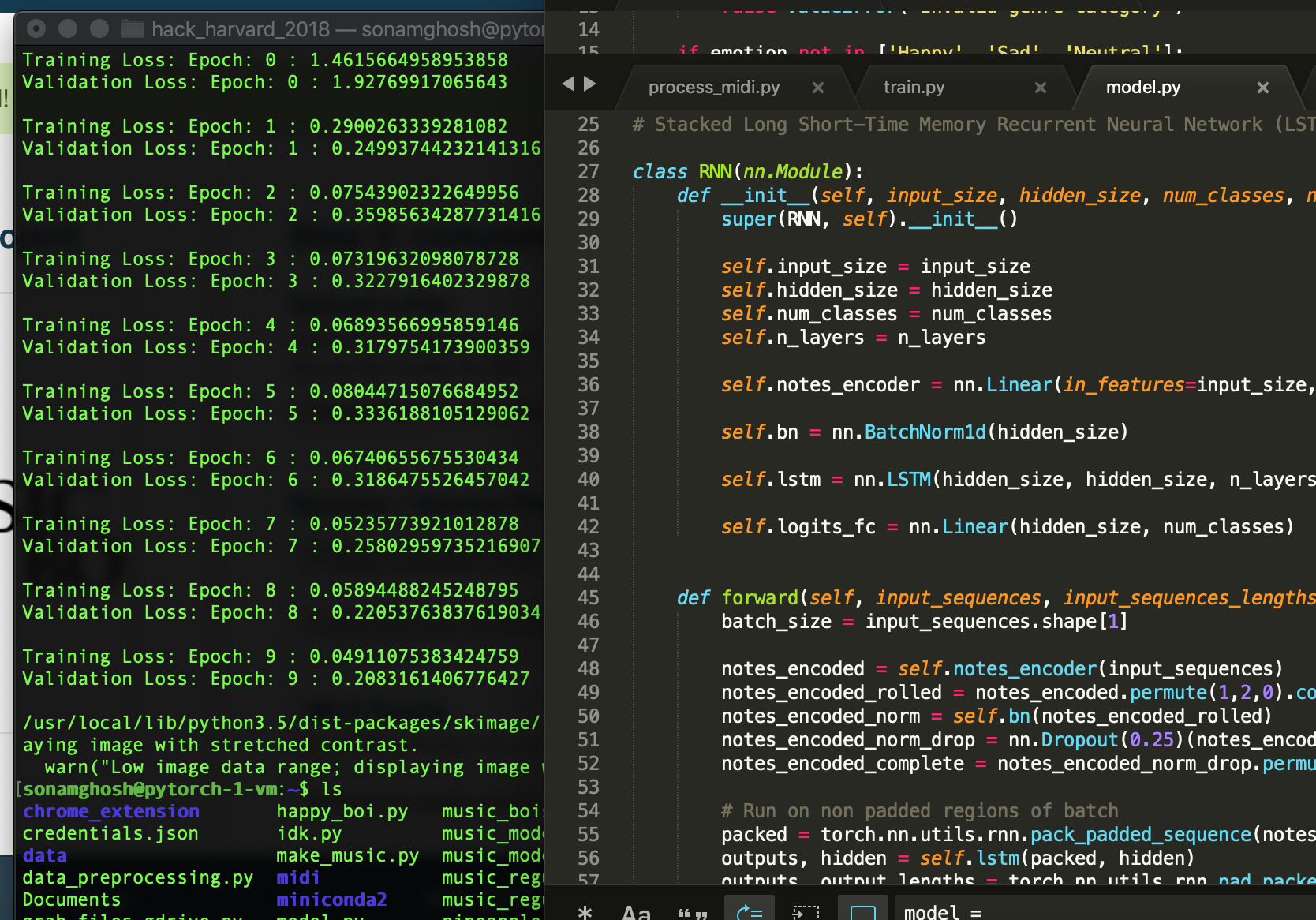Close the process_midi.py tab
1316x920 pixels.
(x=818, y=88)
